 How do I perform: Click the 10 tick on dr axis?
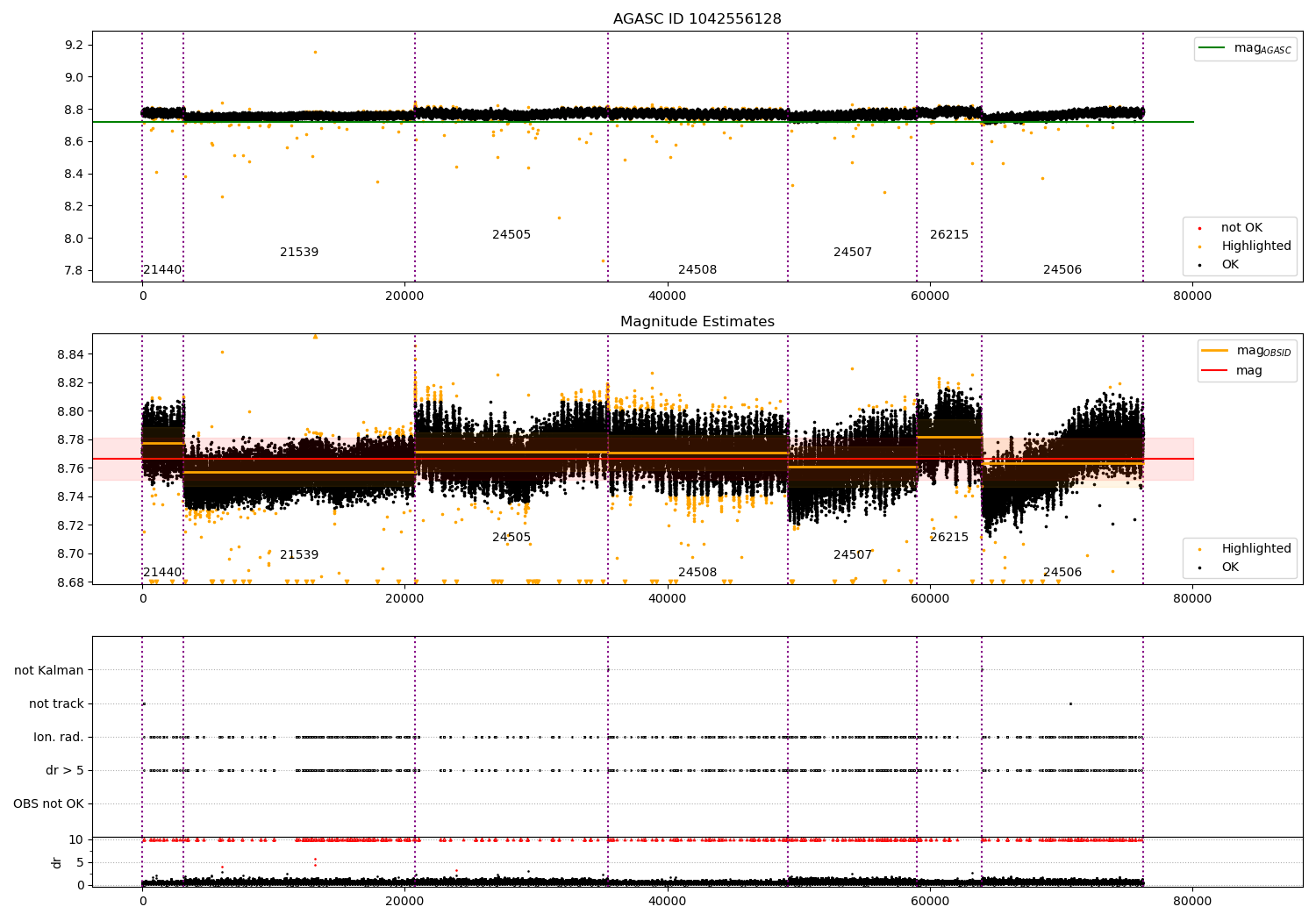pos(77,840)
